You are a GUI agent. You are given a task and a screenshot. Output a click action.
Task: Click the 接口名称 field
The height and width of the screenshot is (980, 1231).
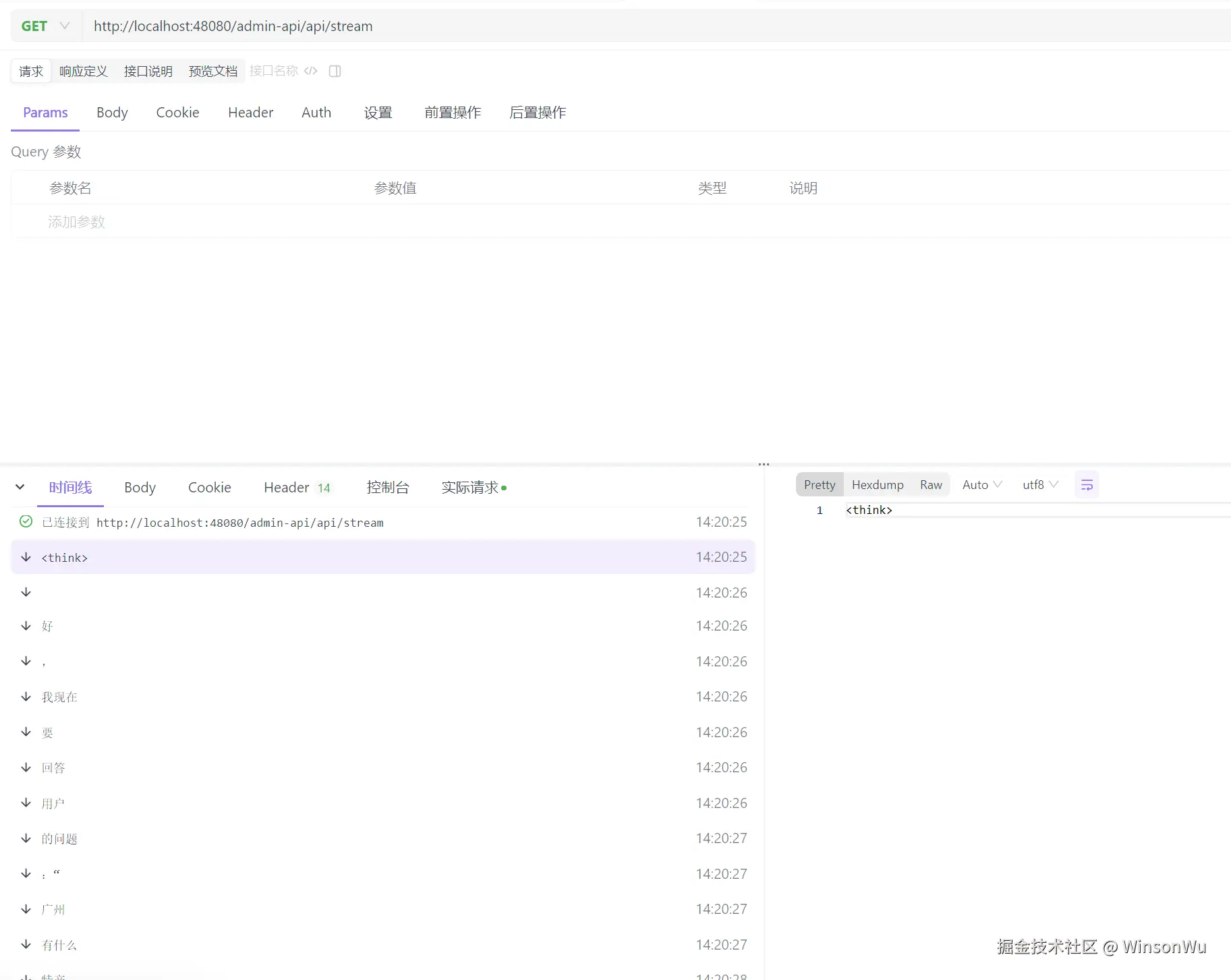(274, 71)
